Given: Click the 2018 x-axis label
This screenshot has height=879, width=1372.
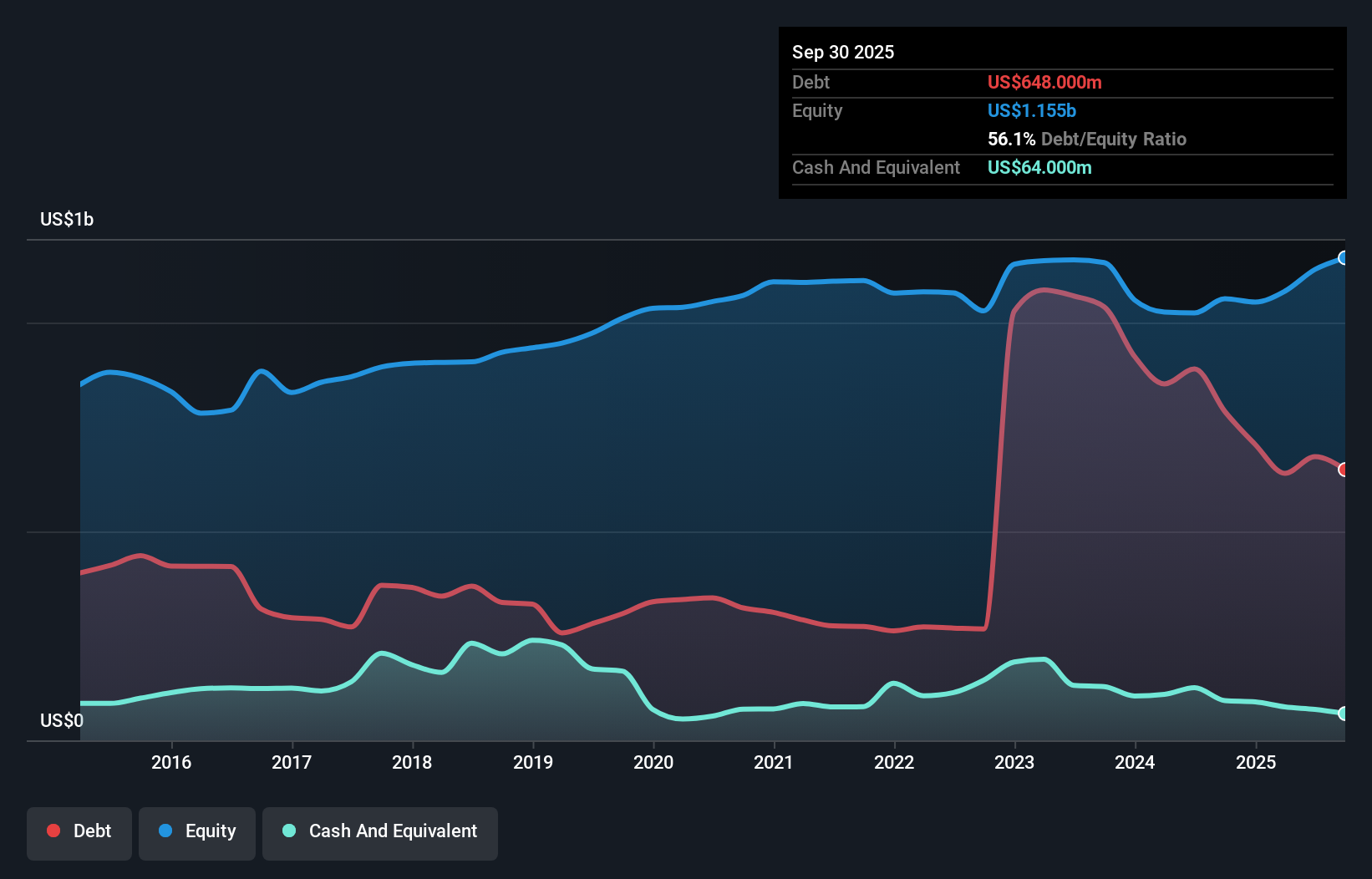Looking at the screenshot, I should (412, 762).
